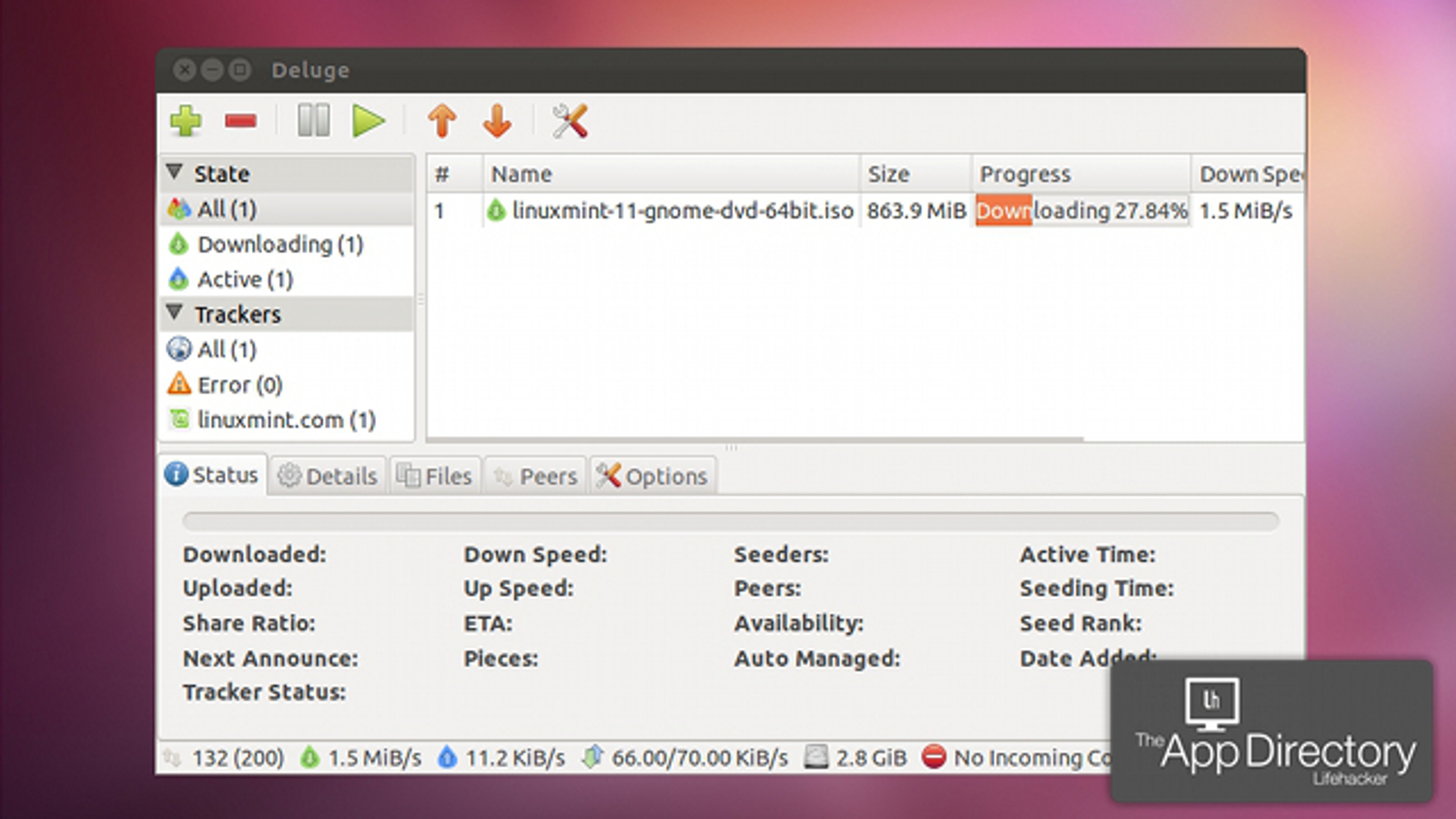Switch to the Files tab
This screenshot has width=1456, height=819.
(x=435, y=476)
